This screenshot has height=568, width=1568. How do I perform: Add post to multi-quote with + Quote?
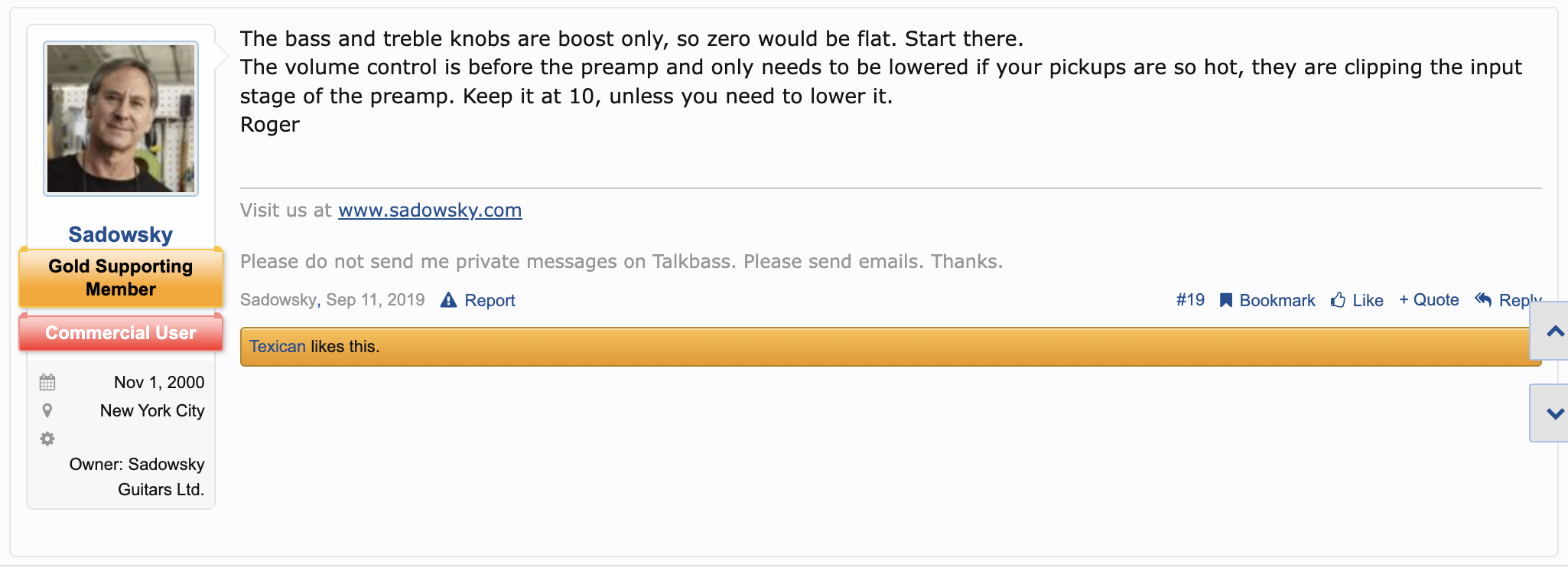click(1429, 300)
